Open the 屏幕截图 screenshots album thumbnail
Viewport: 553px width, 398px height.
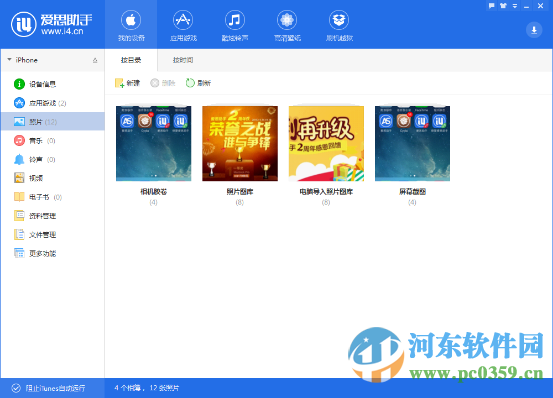coord(412,143)
